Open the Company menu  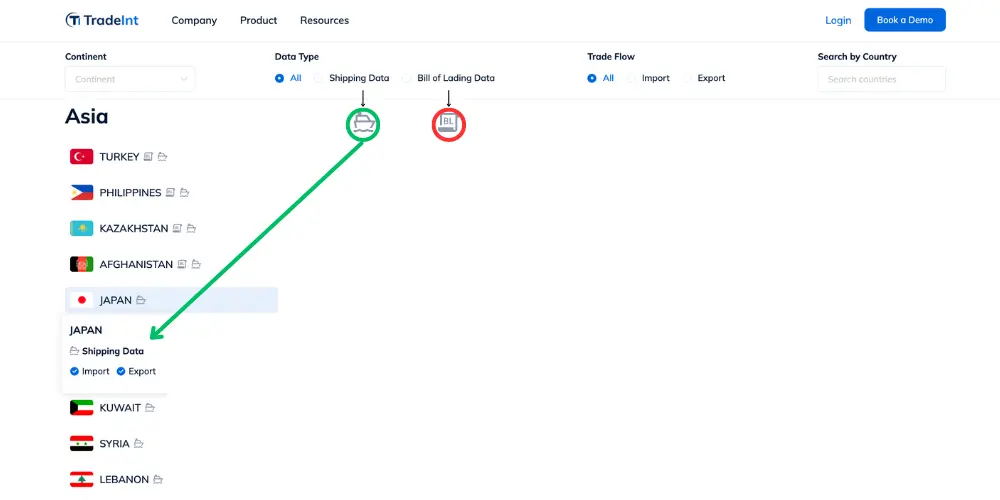[194, 20]
